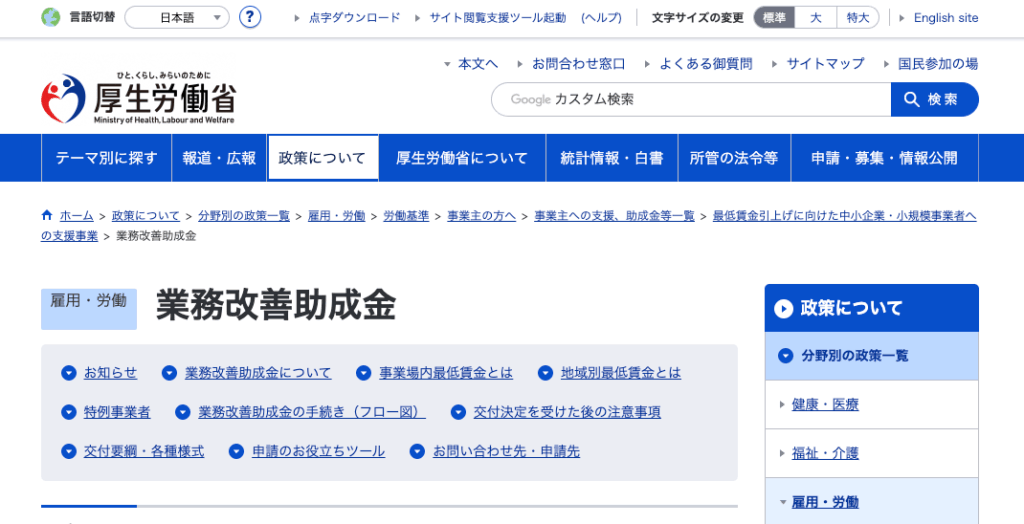
Task: Open 申請・募集・情報公開 menu
Action: (884, 157)
